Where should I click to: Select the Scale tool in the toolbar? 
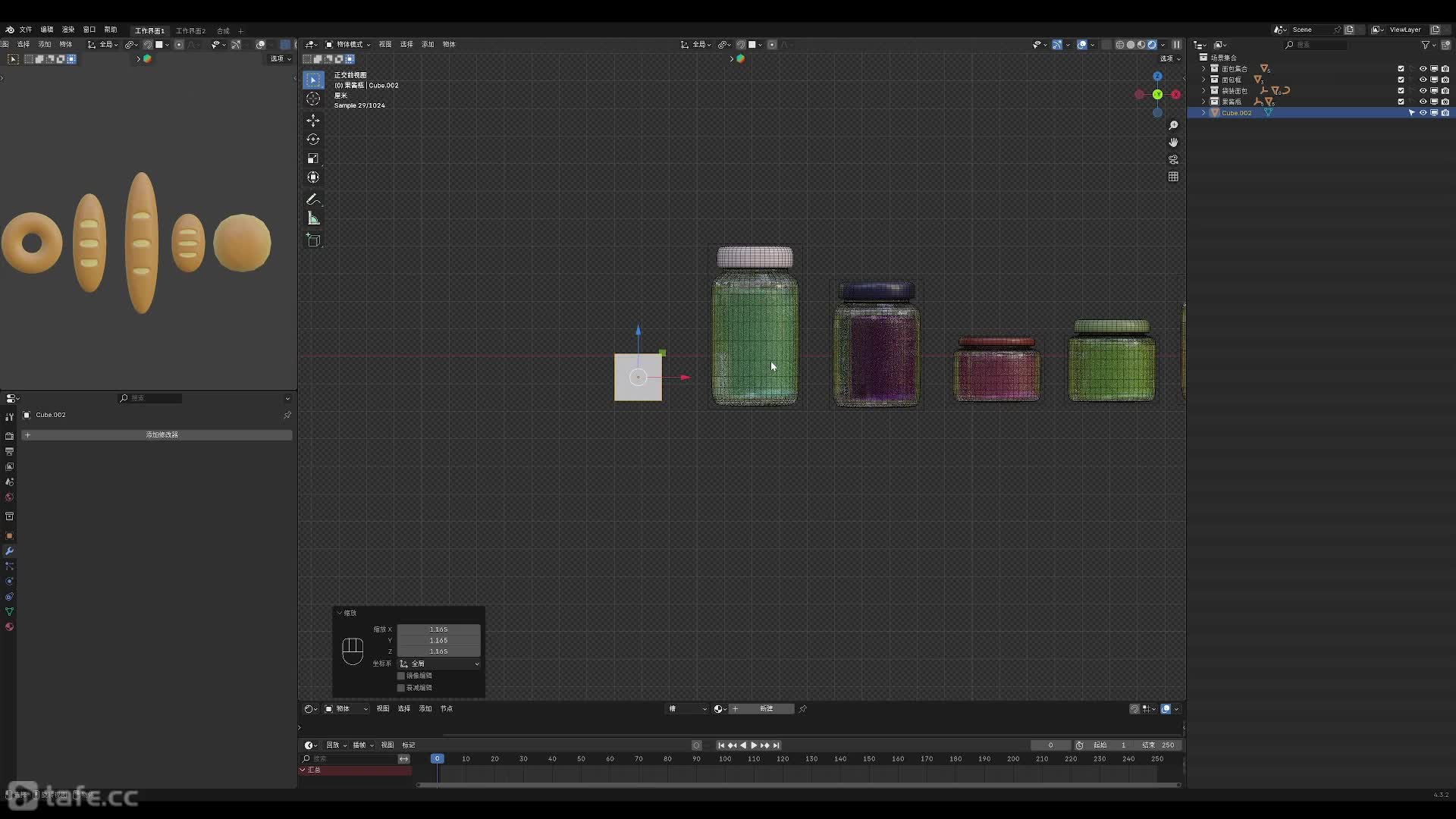[313, 158]
